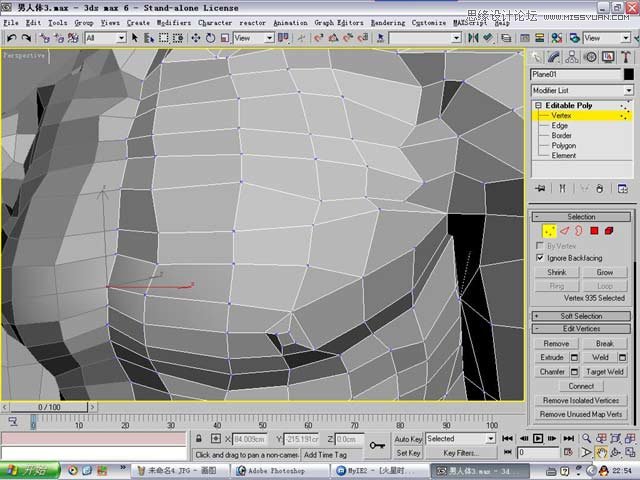Screen dimensions: 640x480
Task: Toggle the Key Mode Toggle next to frame field
Action: [507, 452]
